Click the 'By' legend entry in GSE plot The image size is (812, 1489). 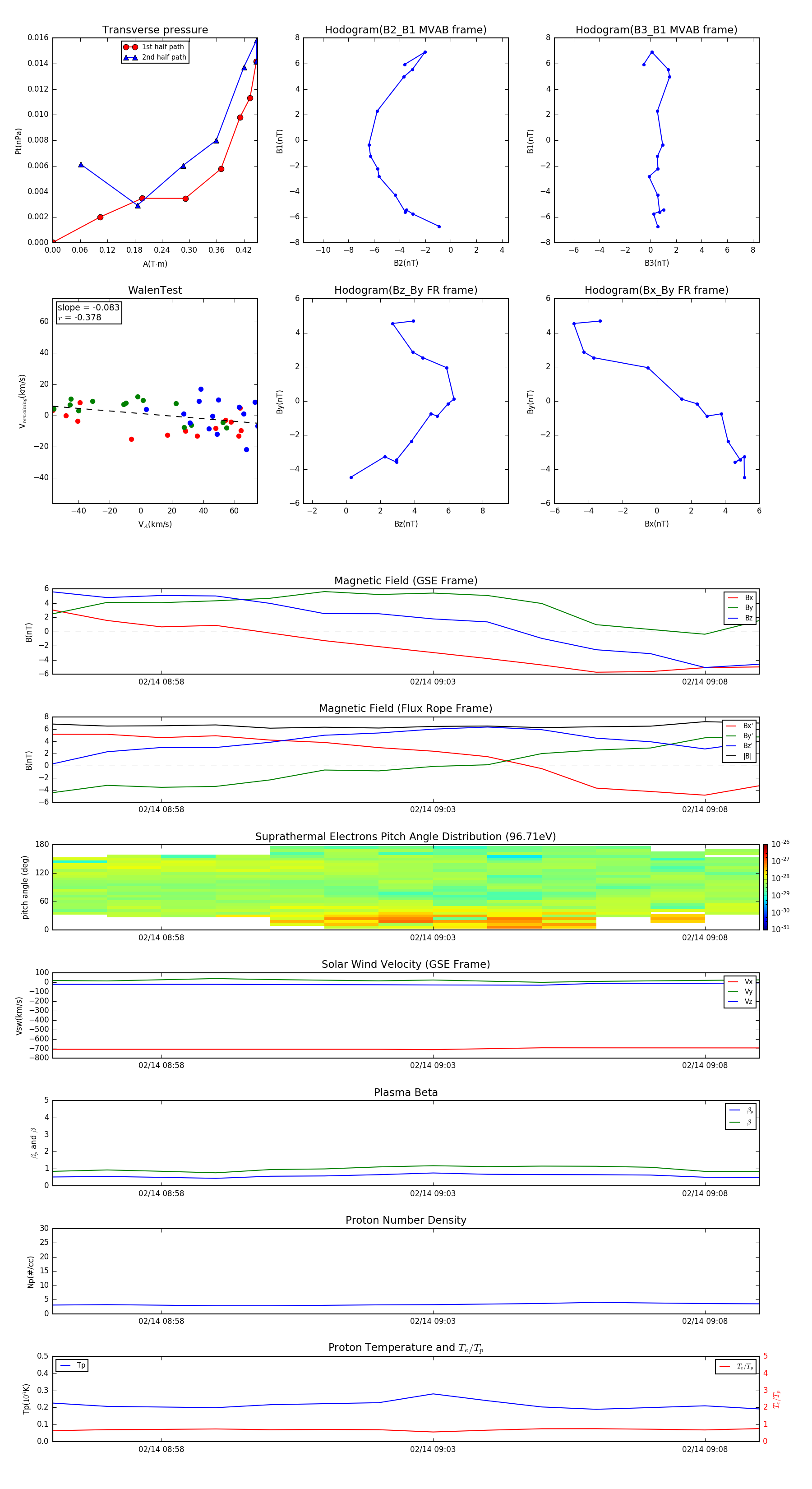[x=740, y=607]
